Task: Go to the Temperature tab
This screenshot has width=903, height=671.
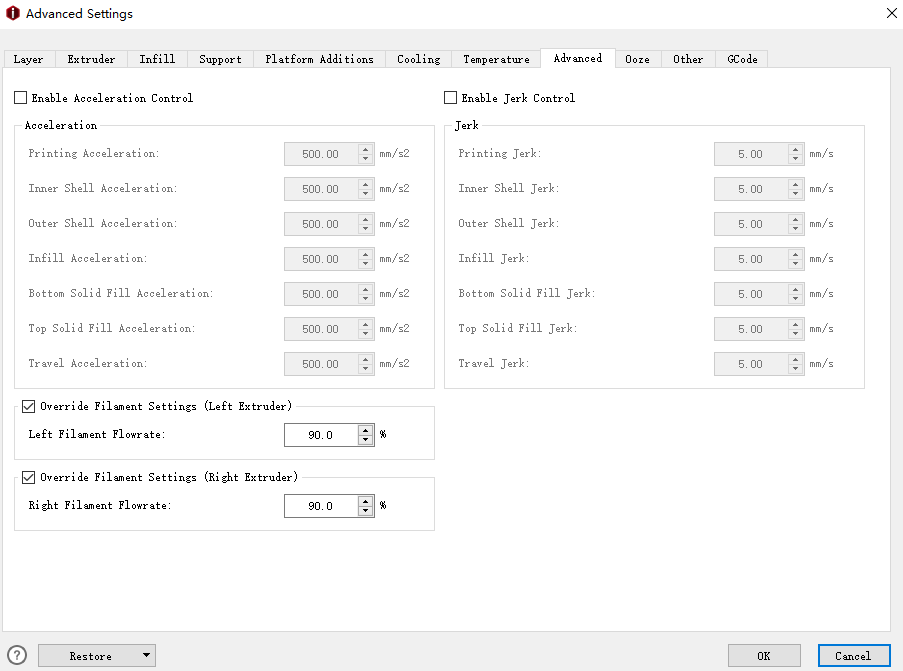Action: 496,59
